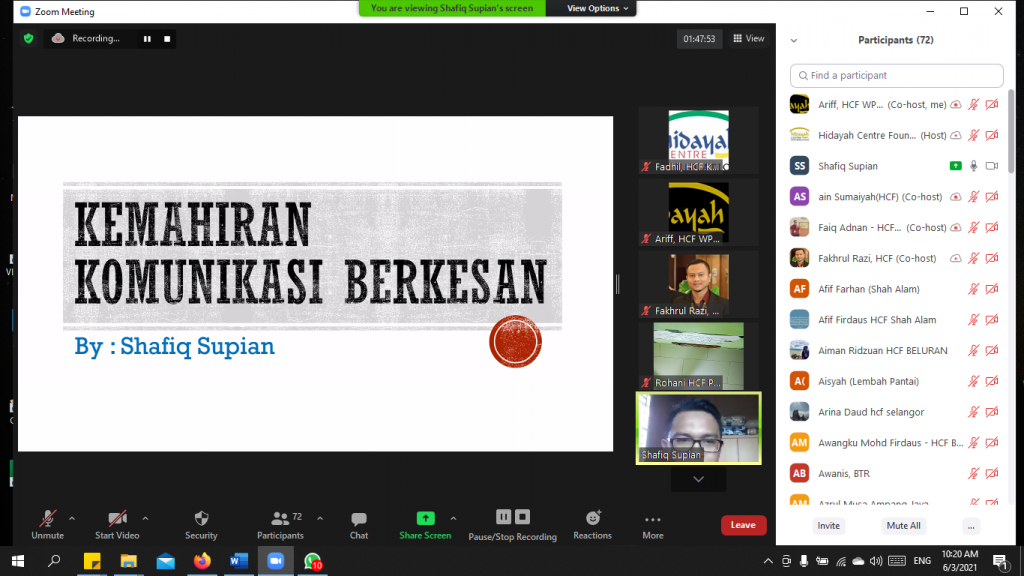
Task: Click the Find a participant search field
Action: click(896, 75)
